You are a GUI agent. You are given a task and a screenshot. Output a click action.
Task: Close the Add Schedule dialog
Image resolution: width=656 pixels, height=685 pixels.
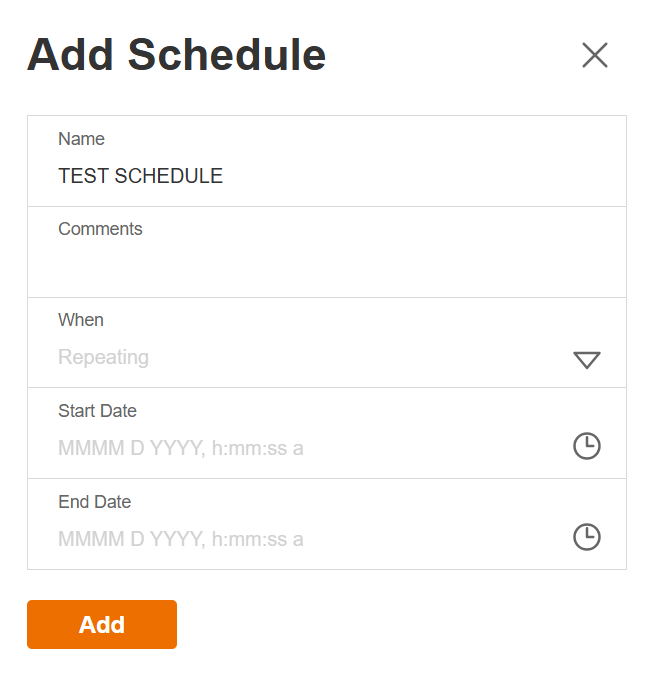pyautogui.click(x=595, y=55)
